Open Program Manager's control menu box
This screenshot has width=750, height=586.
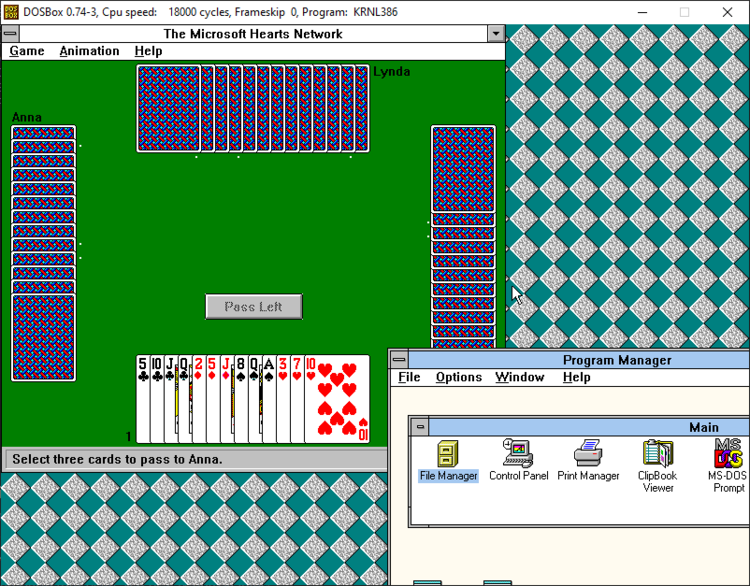click(398, 359)
